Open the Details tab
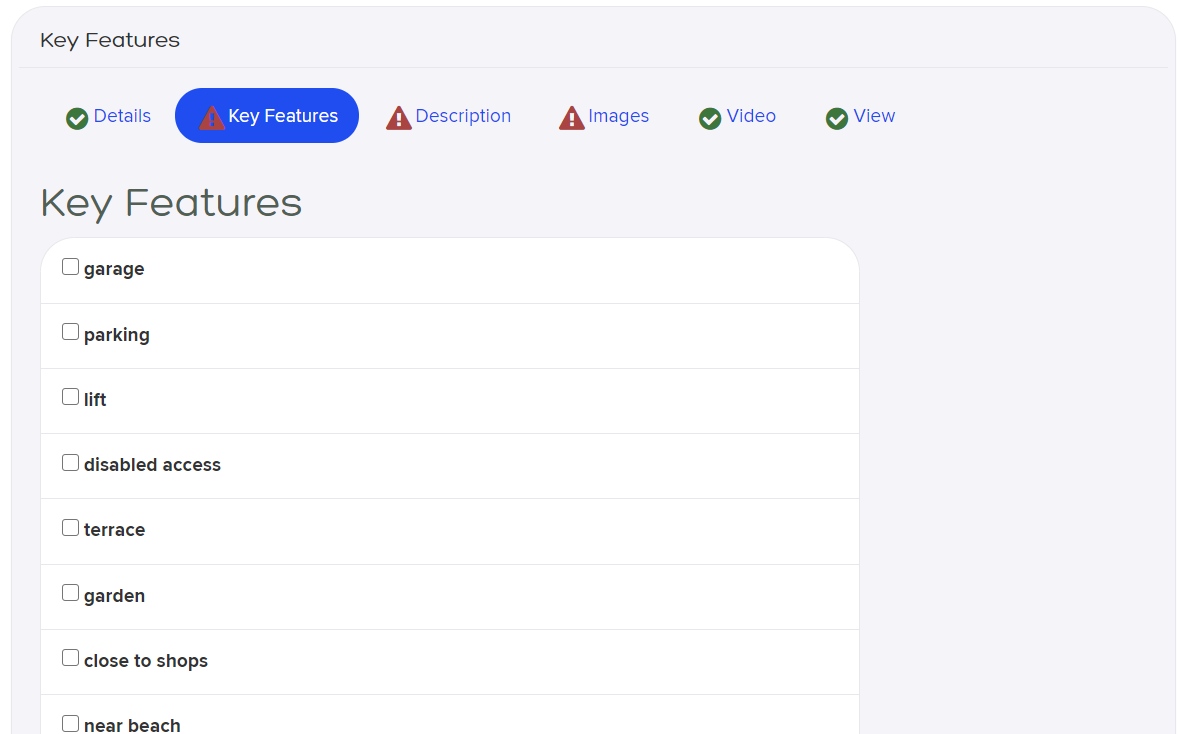Image resolution: width=1178 pixels, height=734 pixels. pos(109,116)
